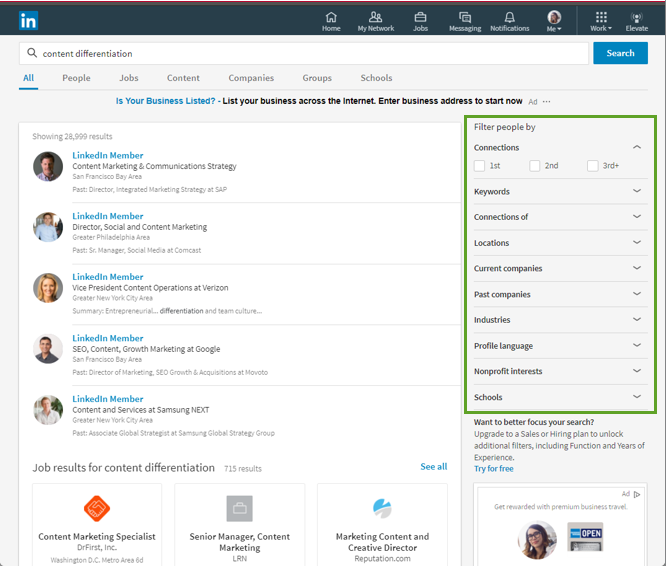
Task: Check the 1st connections checkbox
Action: (x=479, y=166)
